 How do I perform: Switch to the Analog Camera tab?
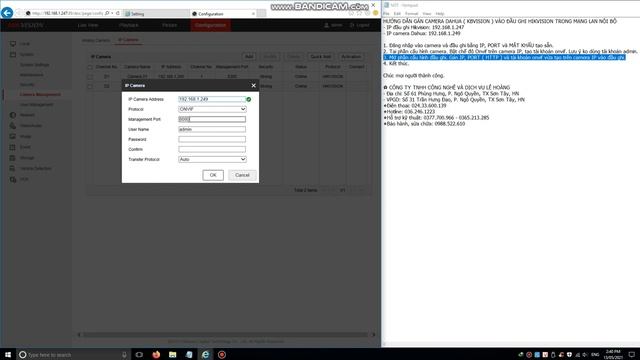point(96,40)
